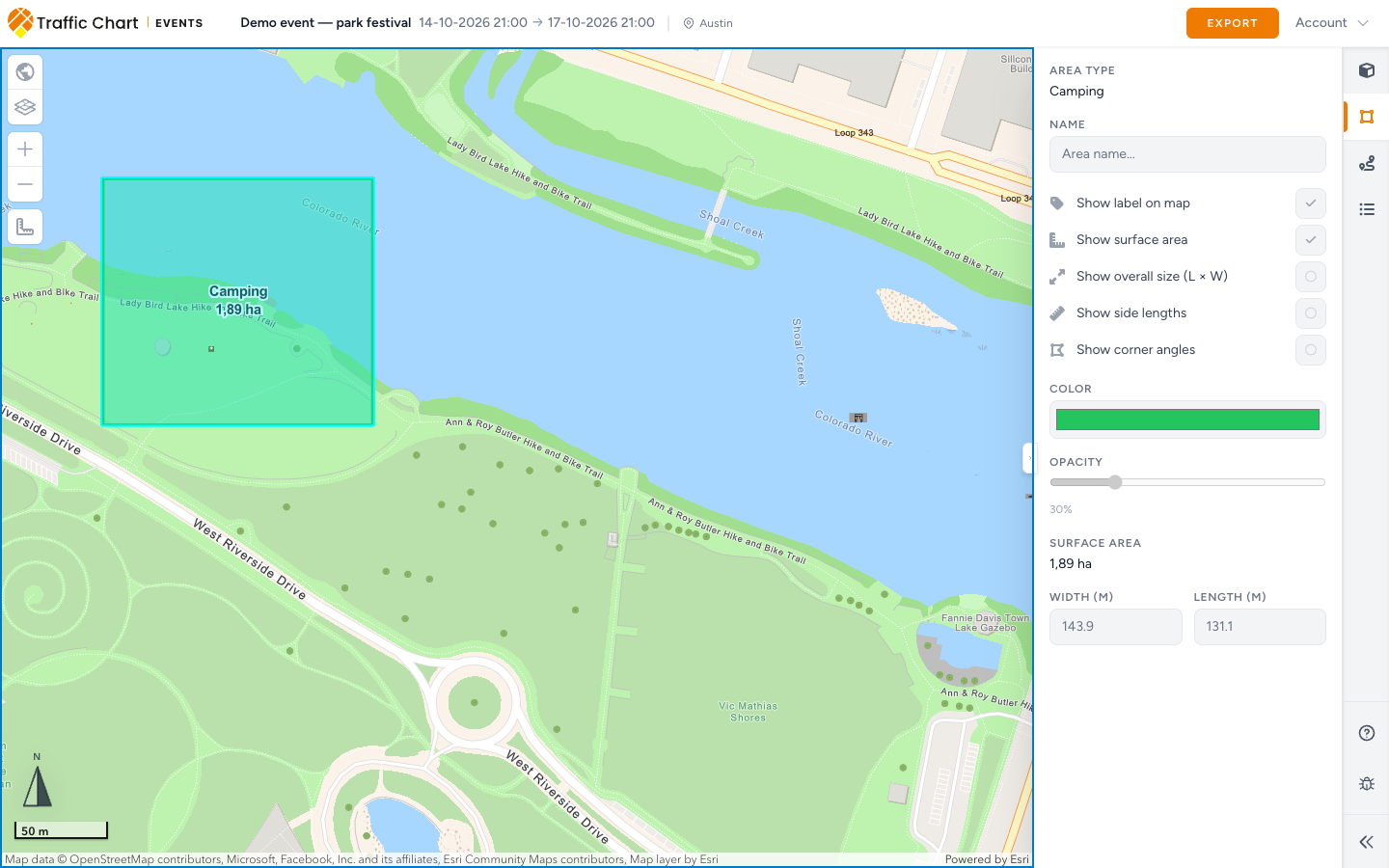Click the Austin location pin icon
Image resolution: width=1389 pixels, height=868 pixels.
pyautogui.click(x=689, y=23)
